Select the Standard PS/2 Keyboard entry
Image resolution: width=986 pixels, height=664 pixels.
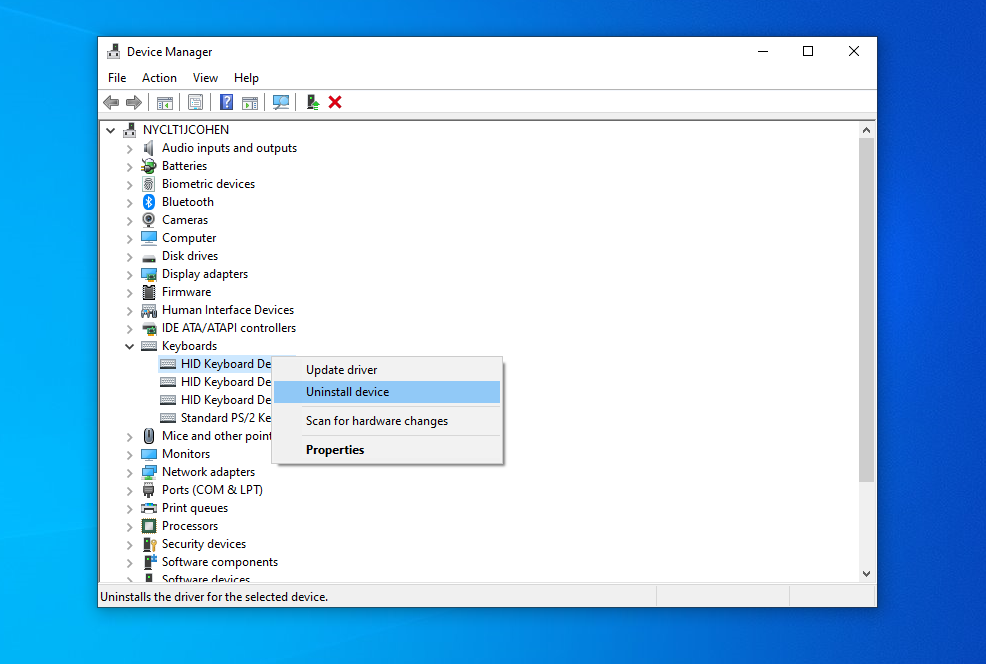222,417
